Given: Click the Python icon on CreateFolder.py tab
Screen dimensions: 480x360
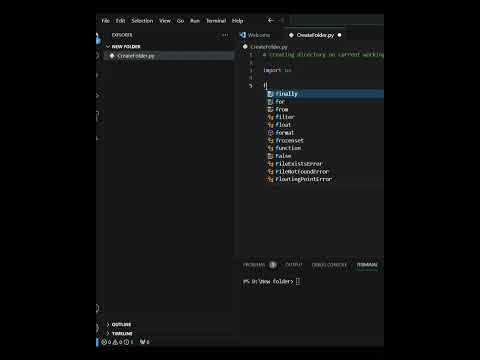Looking at the screenshot, I should click(x=291, y=35).
